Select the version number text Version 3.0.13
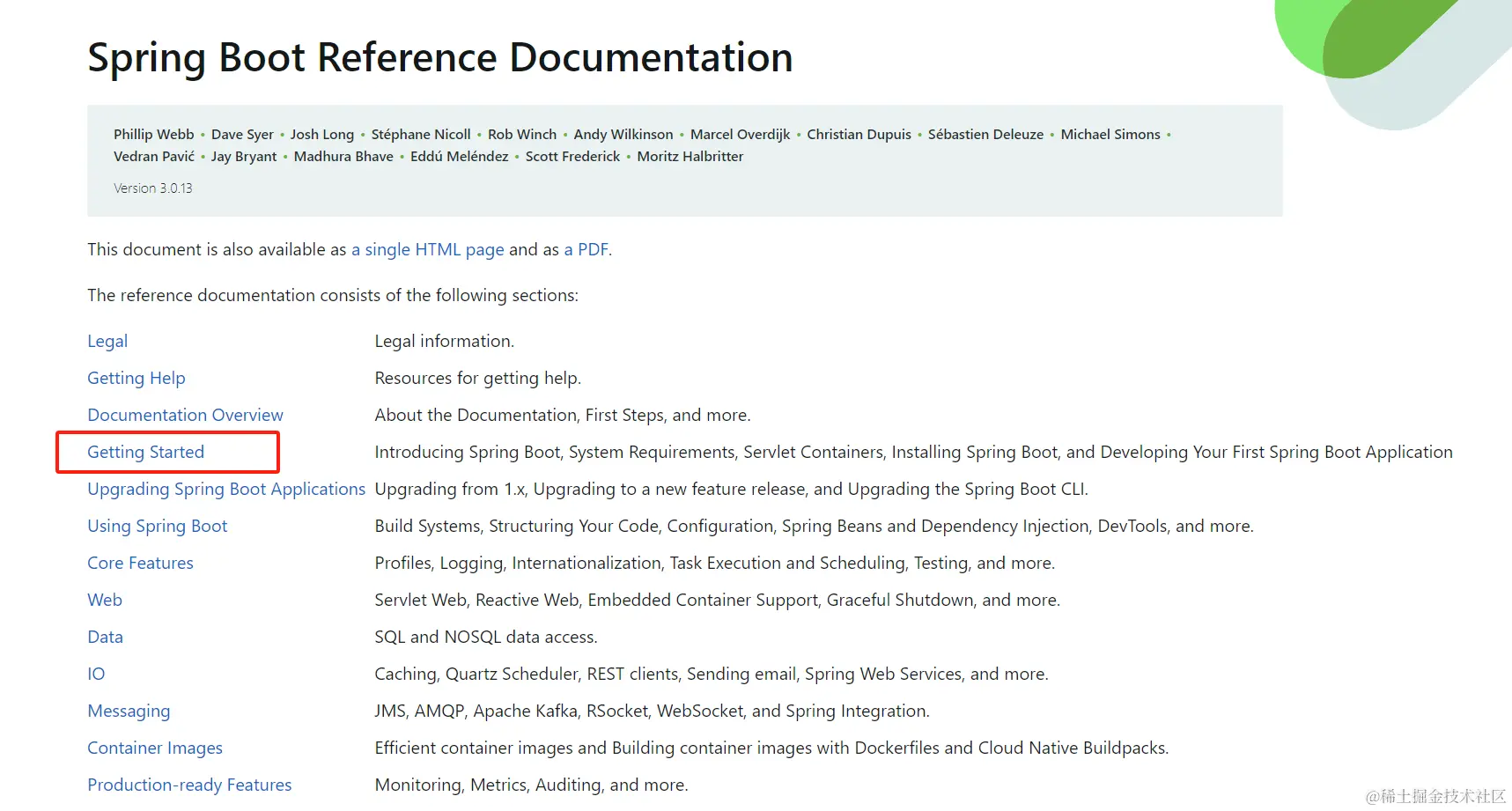Viewport: 1512px width, 811px height. pos(152,188)
